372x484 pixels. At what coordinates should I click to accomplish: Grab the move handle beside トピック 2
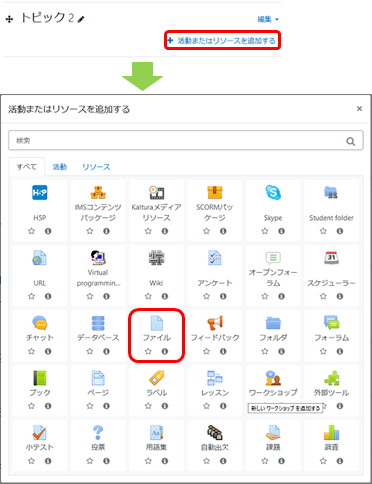point(9,19)
